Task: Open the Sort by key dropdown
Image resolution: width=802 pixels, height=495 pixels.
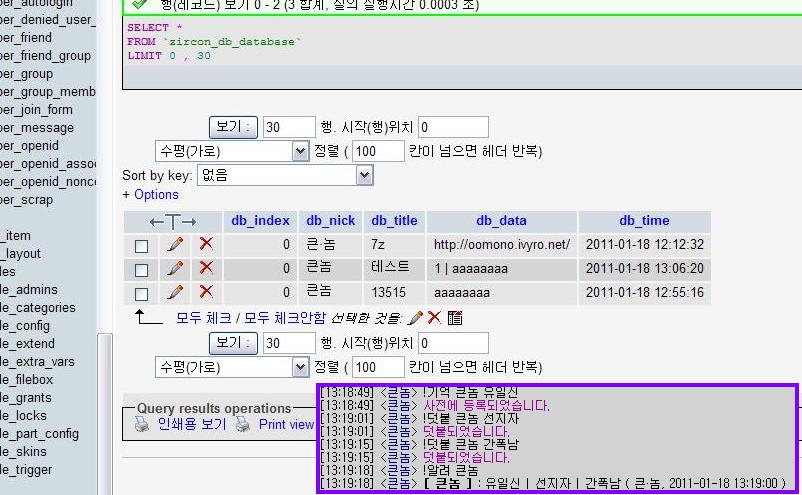Action: pos(285,175)
